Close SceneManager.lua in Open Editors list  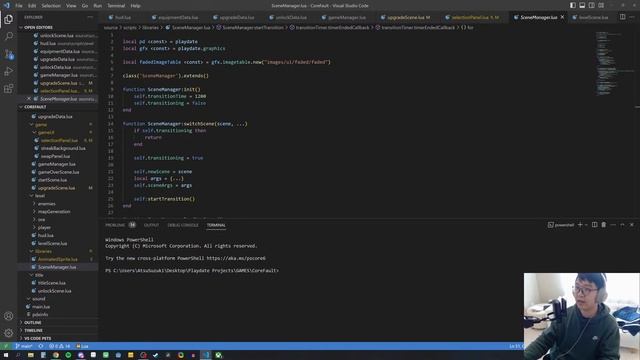click(x=29, y=99)
